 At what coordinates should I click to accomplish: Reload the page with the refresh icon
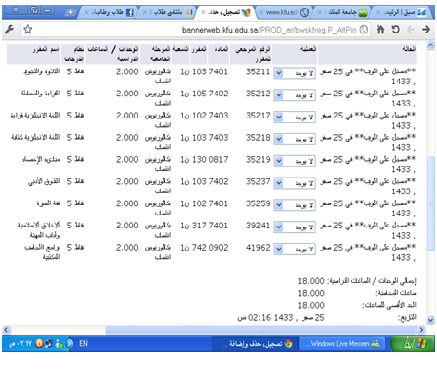(x=396, y=29)
